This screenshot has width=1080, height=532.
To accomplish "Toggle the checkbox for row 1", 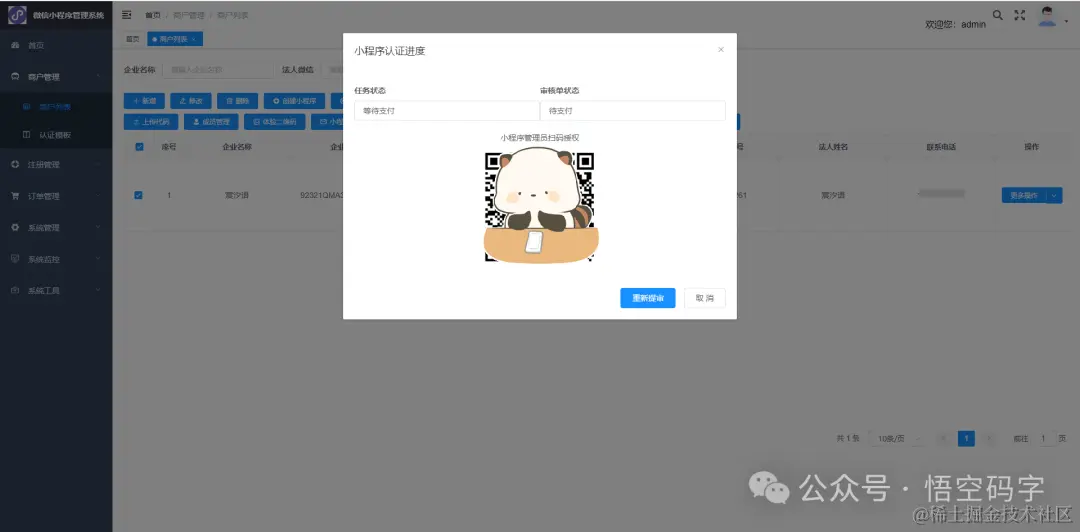I will pyautogui.click(x=138, y=195).
